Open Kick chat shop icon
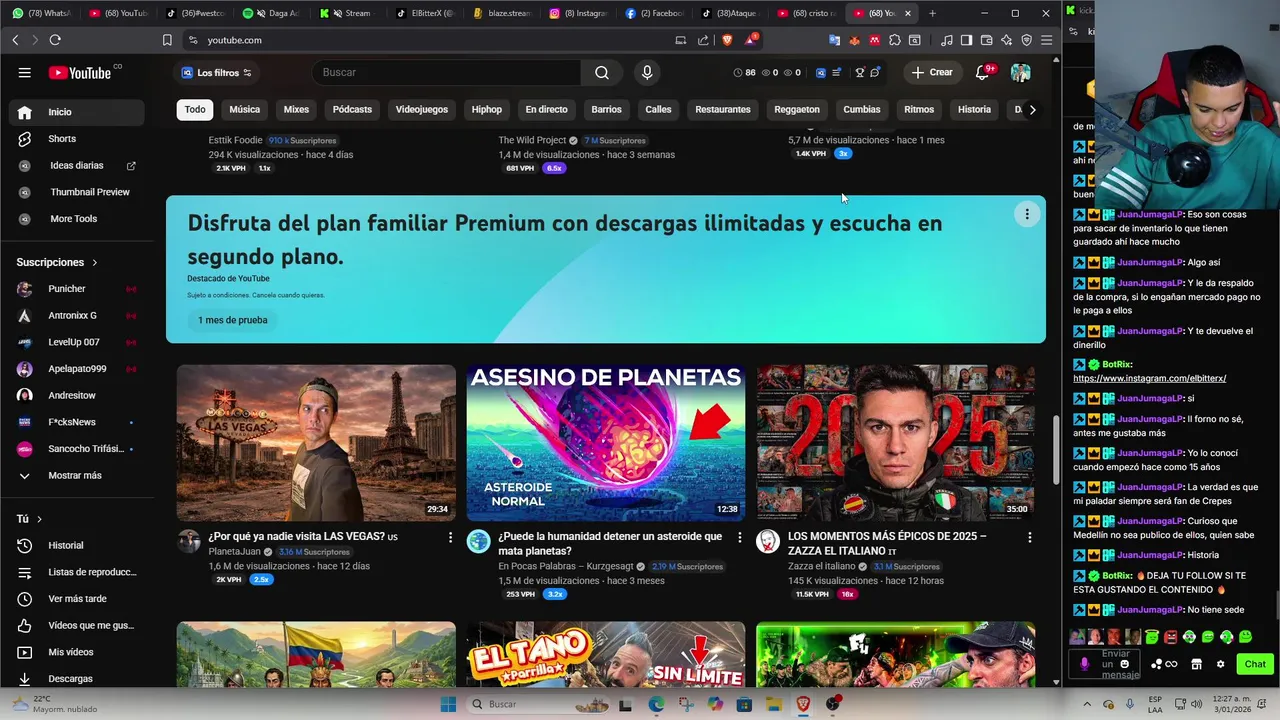The height and width of the screenshot is (720, 1280). (x=1196, y=664)
